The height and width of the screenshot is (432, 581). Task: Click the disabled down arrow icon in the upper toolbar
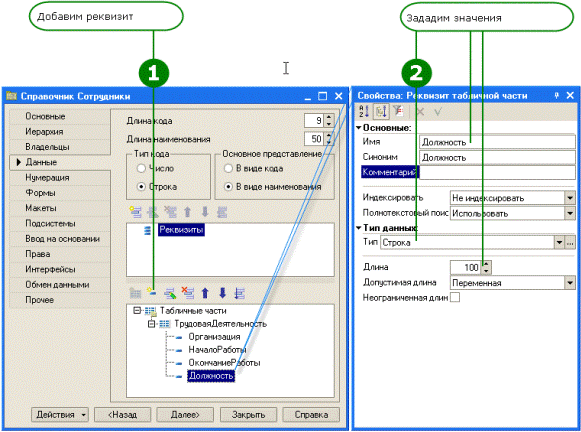pos(205,212)
